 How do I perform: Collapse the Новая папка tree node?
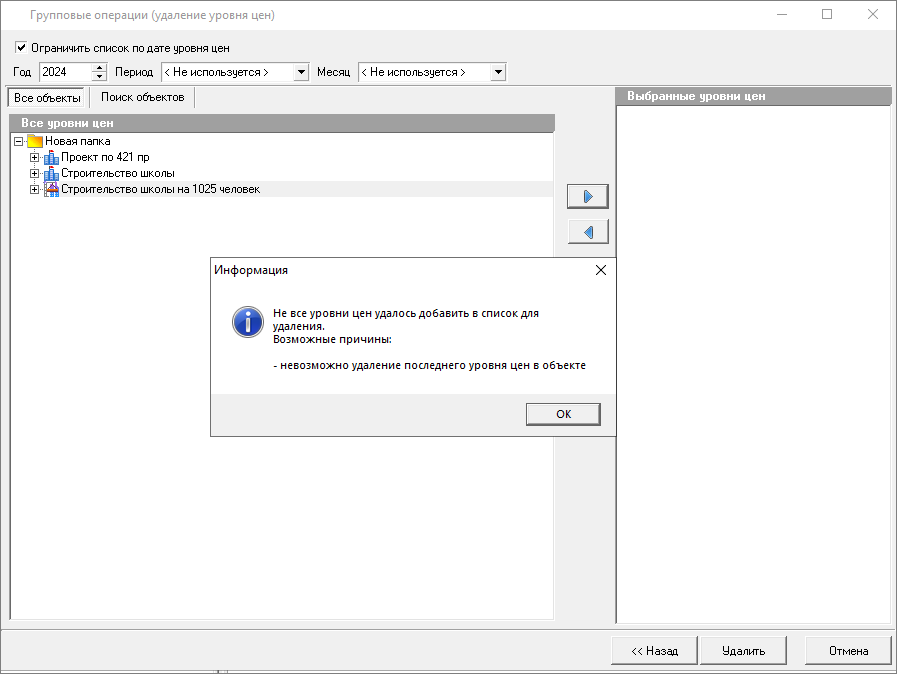pos(19,141)
